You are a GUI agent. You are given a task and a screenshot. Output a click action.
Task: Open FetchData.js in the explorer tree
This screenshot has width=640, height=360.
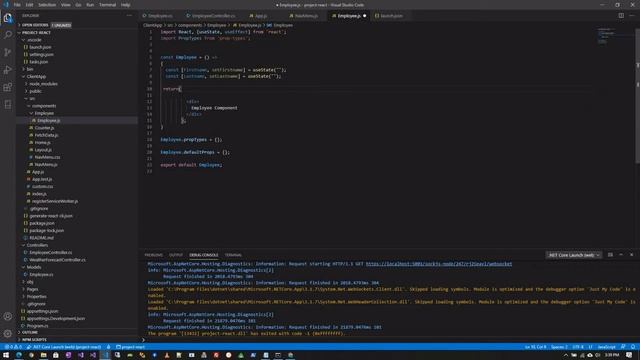(46, 135)
